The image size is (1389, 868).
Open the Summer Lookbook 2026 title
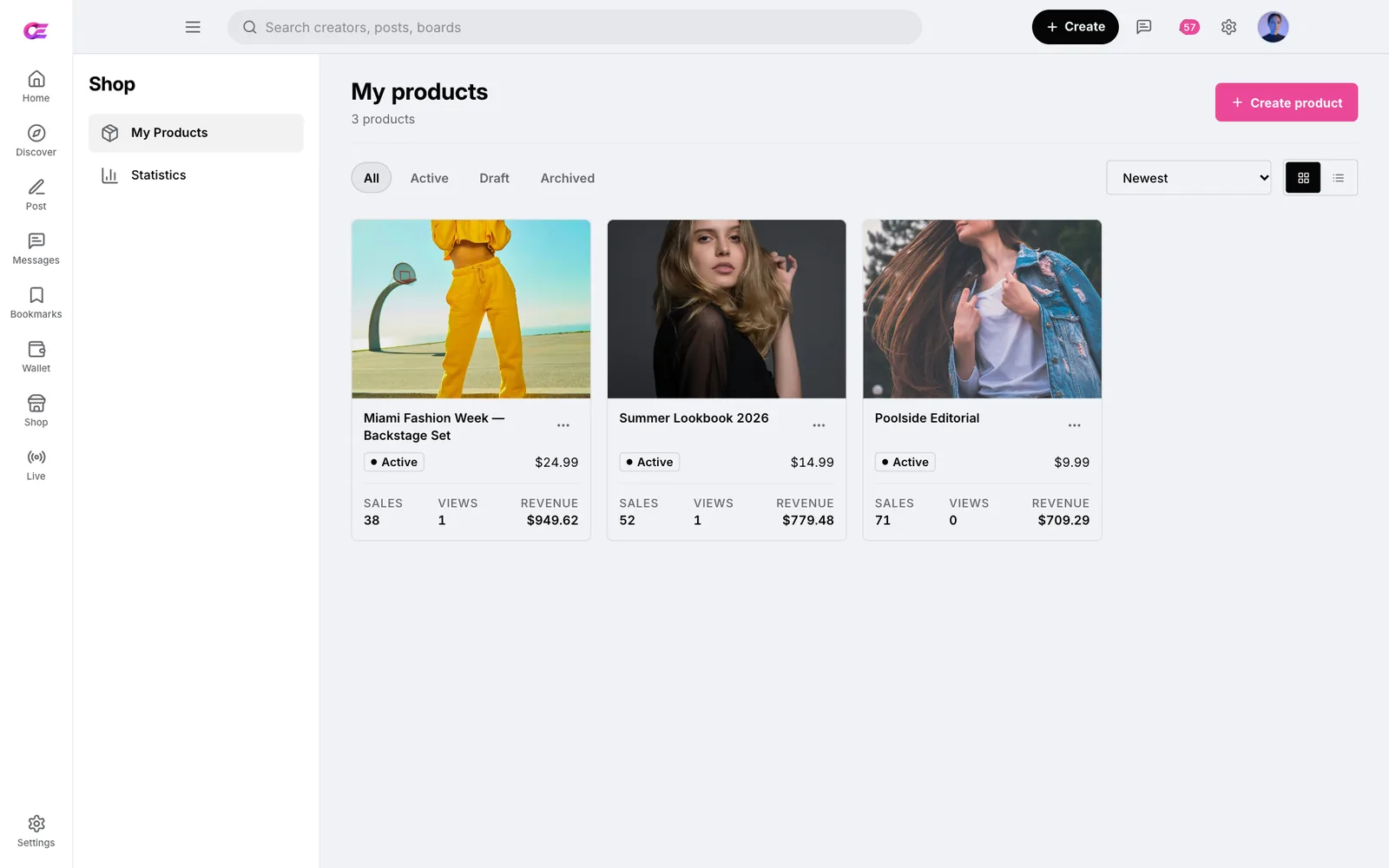[x=694, y=418]
